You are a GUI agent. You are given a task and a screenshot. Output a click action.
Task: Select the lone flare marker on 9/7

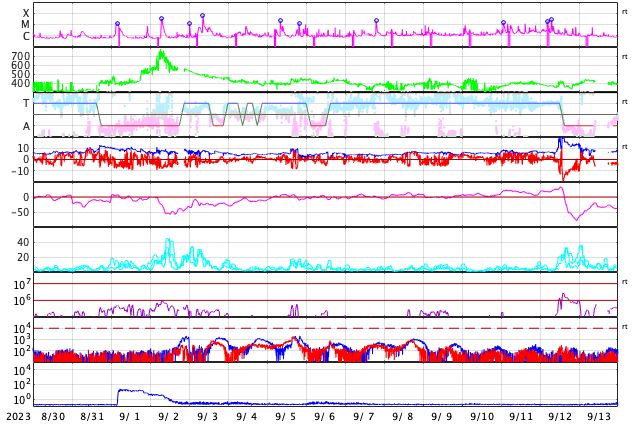[x=376, y=21]
